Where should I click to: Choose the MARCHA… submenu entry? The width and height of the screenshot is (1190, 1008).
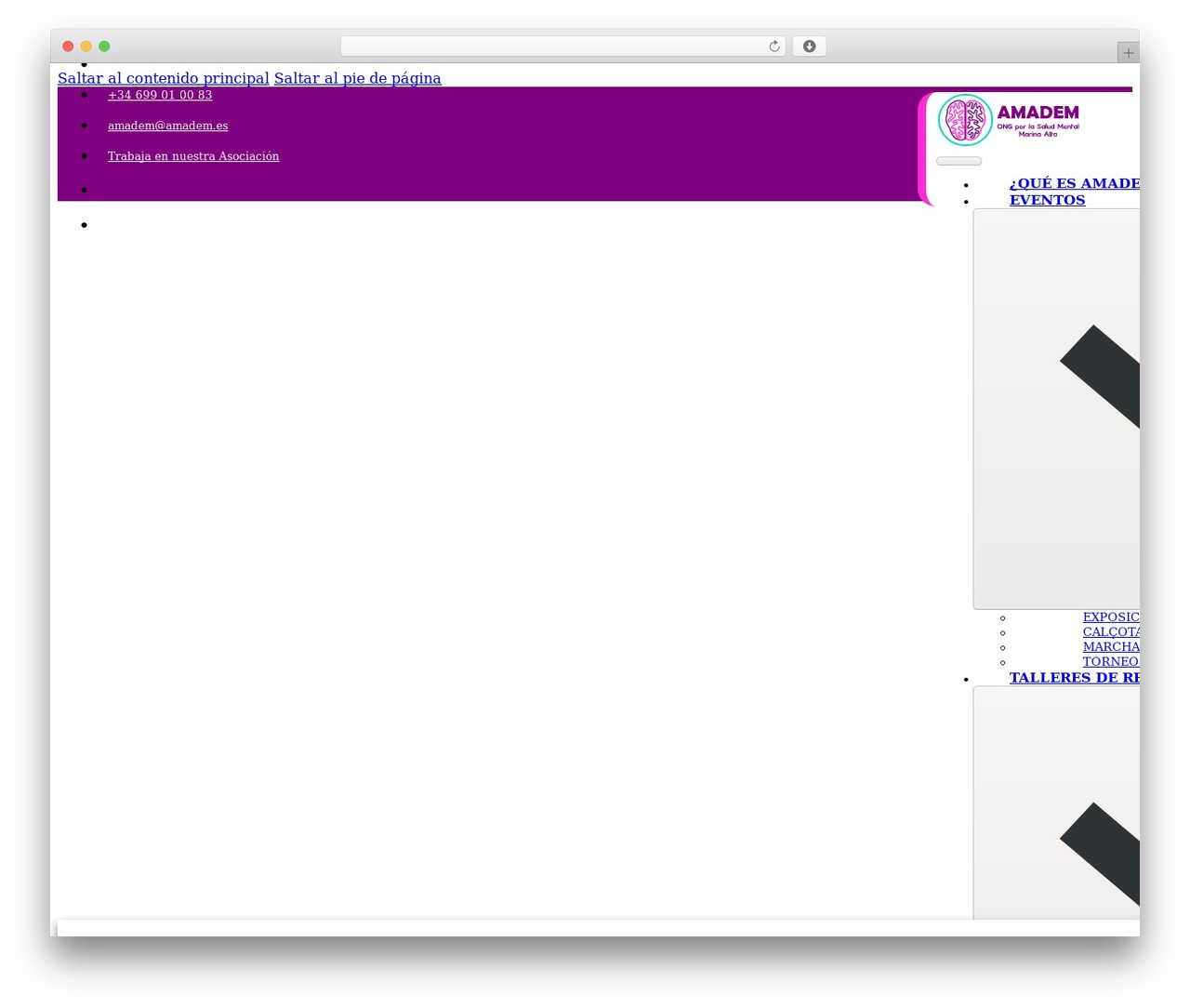click(1111, 647)
